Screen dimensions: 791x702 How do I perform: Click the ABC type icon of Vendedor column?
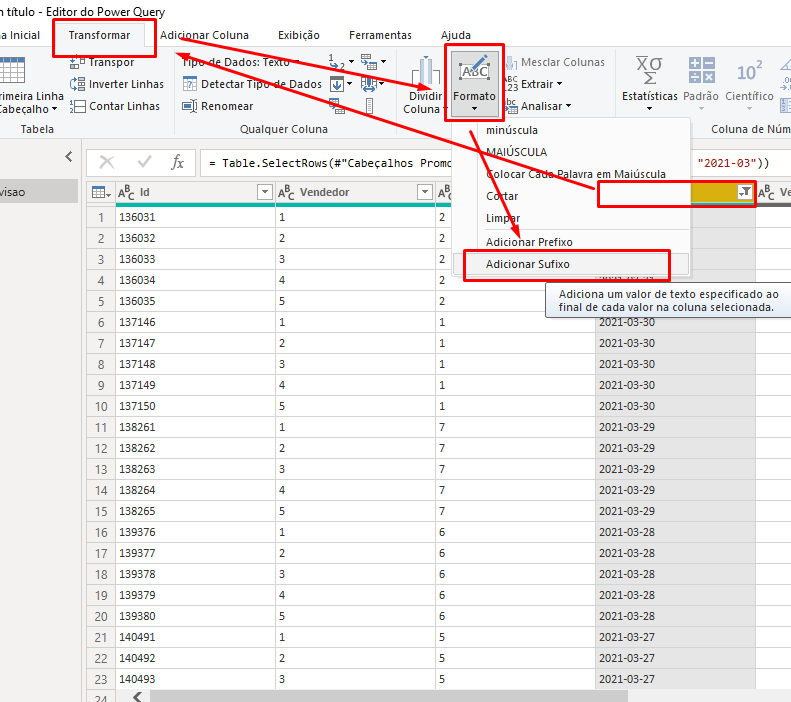[287, 192]
